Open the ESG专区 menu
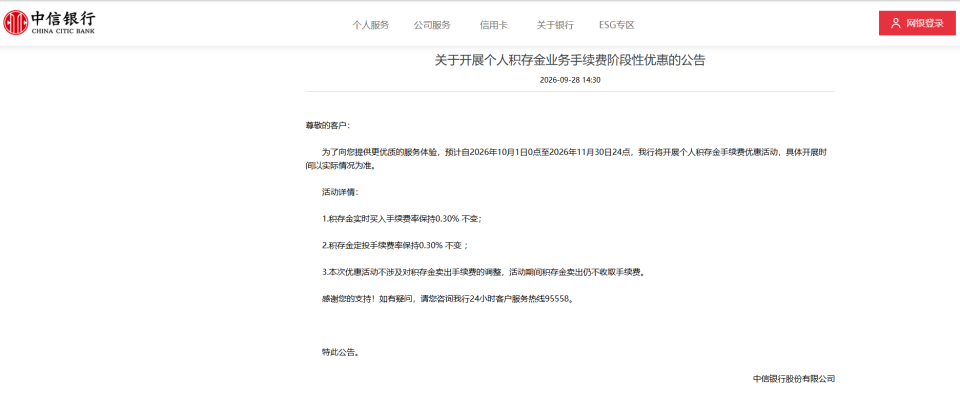 click(617, 25)
